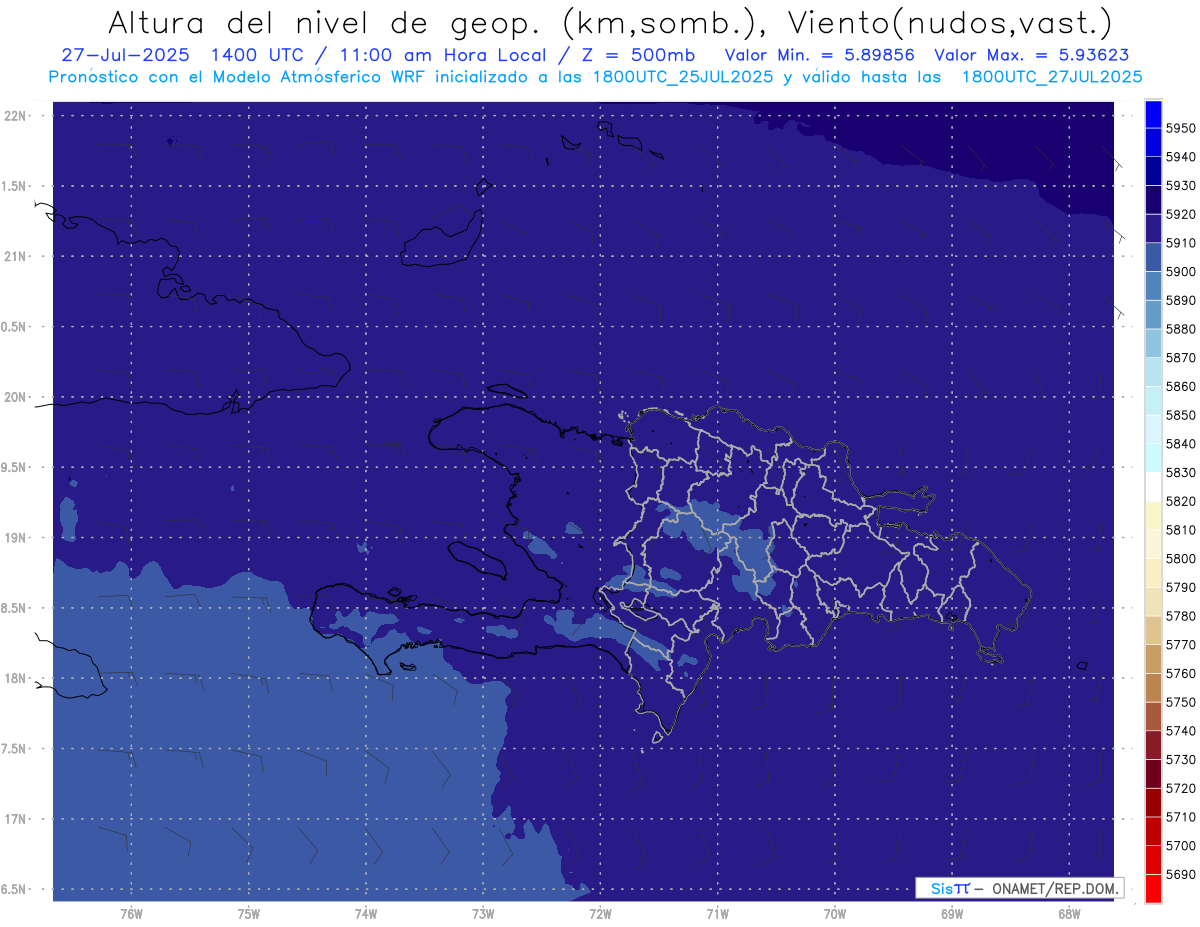
Task: Click the bright red bottommost color scale swatch
Action: 1153,888
